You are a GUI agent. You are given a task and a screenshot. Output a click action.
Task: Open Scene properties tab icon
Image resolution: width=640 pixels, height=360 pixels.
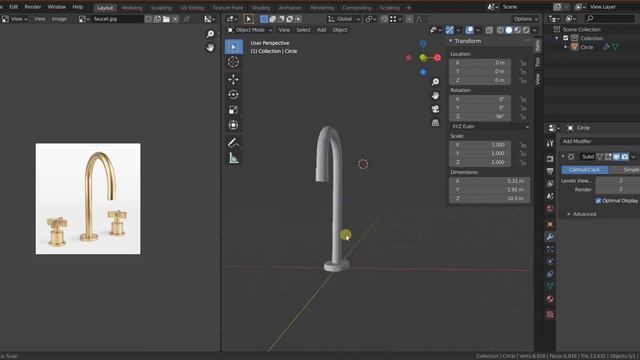(x=550, y=196)
